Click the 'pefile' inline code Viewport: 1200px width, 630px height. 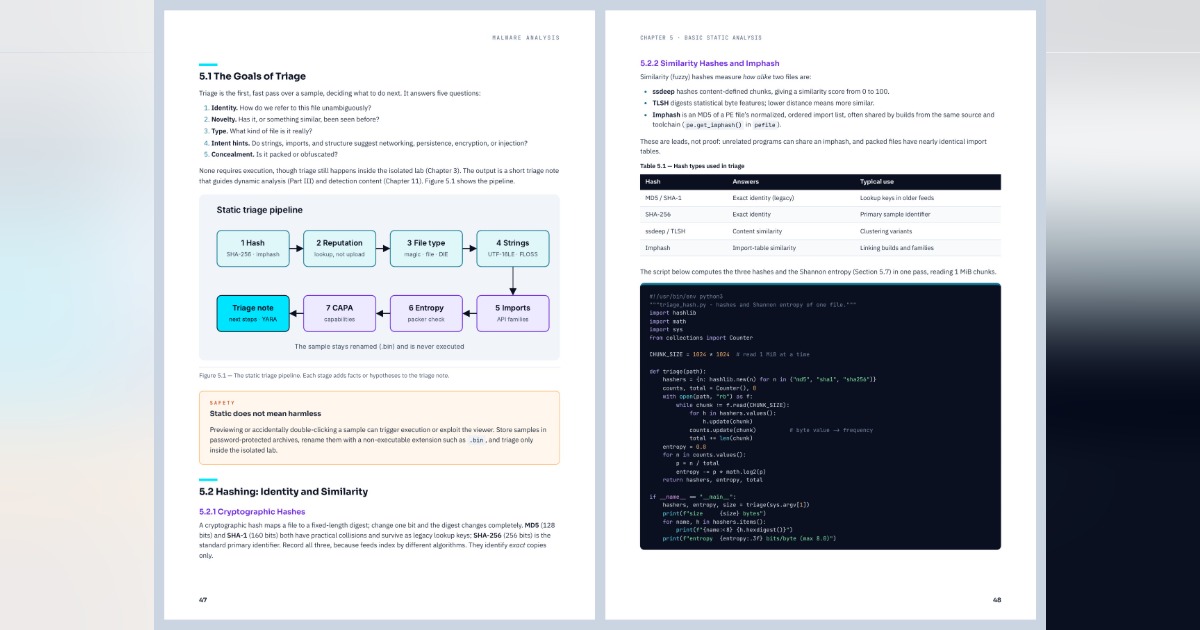765,125
